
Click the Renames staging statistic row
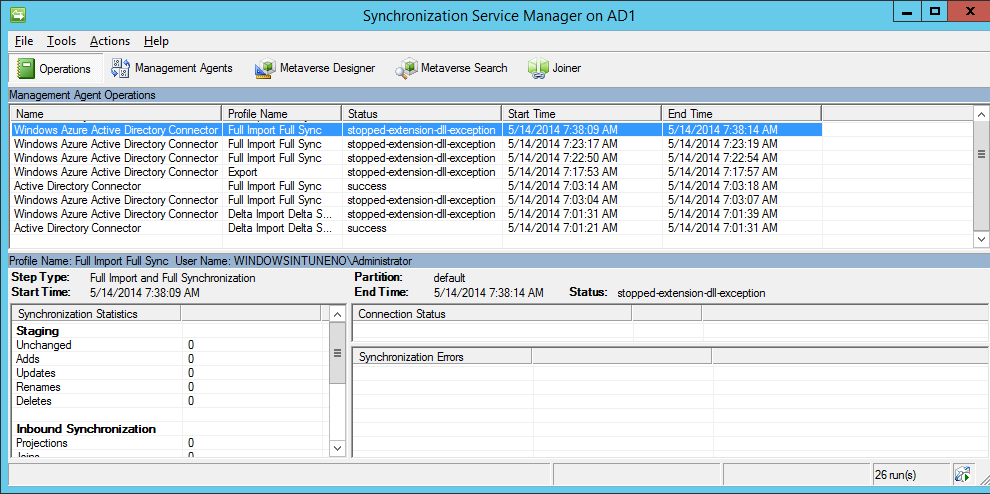pos(170,387)
